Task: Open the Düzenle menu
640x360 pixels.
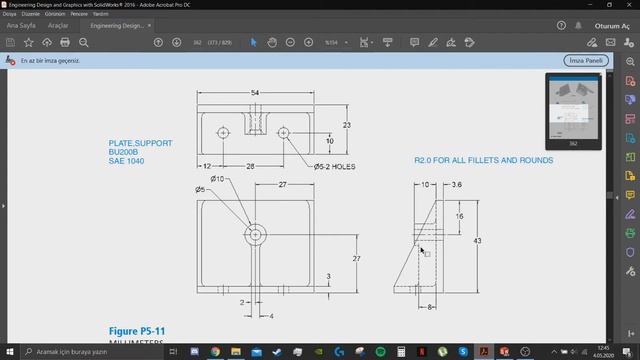Action: point(31,14)
